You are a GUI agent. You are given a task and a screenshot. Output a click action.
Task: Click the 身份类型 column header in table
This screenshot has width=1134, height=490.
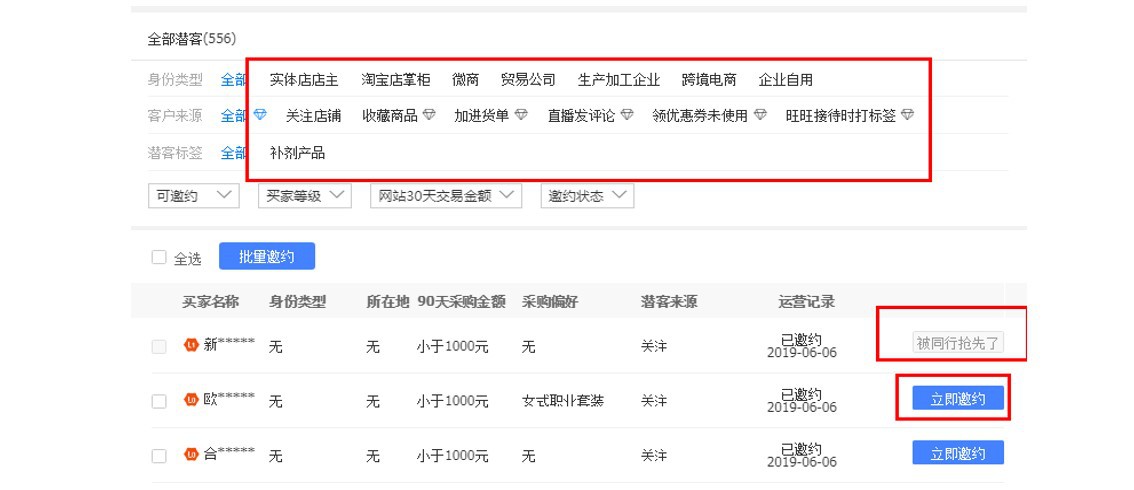[x=297, y=301]
